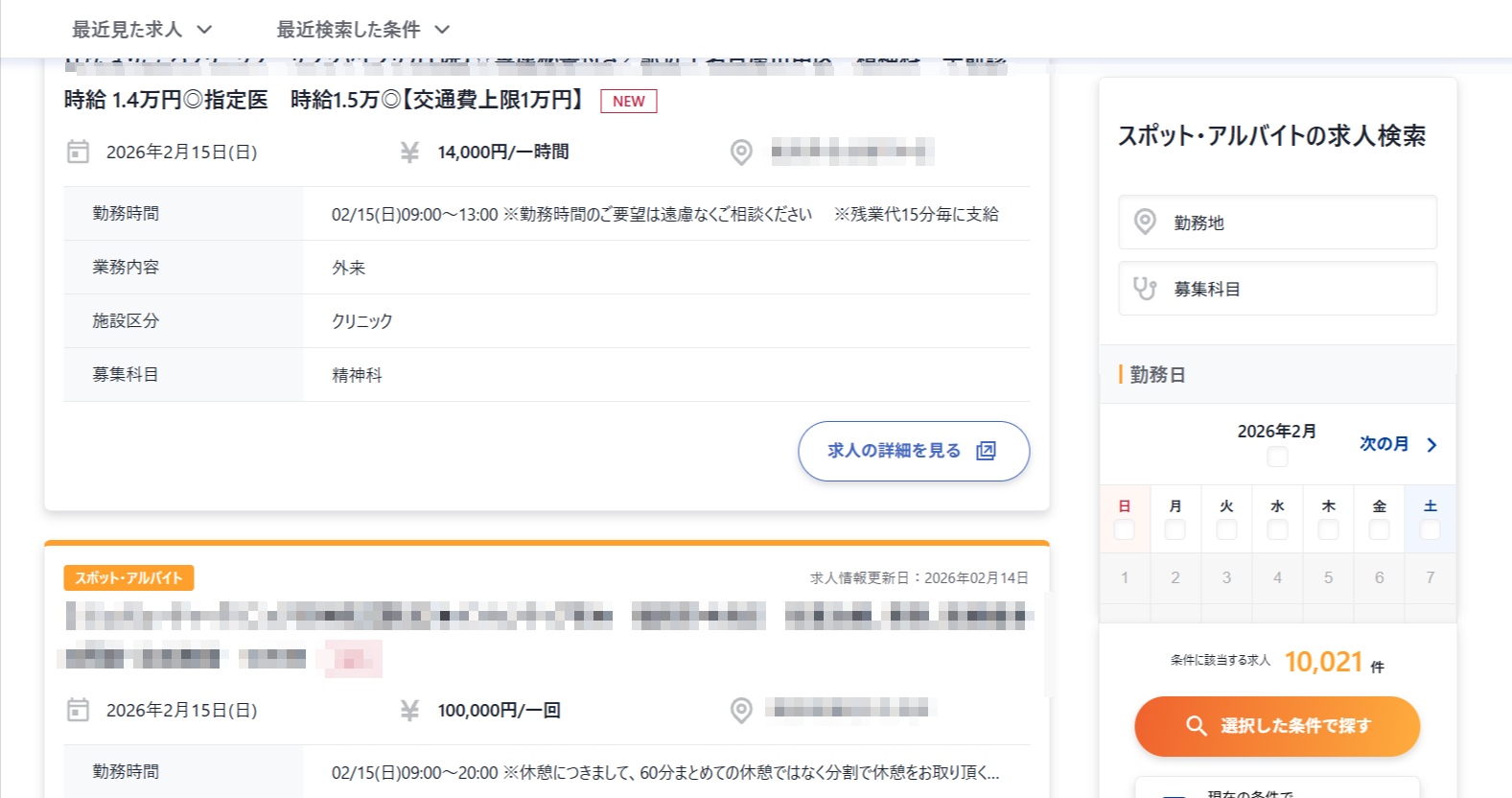Screen dimensions: 1512x798
Task: Toggle the whole-month checkbox under 2026年2月
Action: [x=1277, y=457]
